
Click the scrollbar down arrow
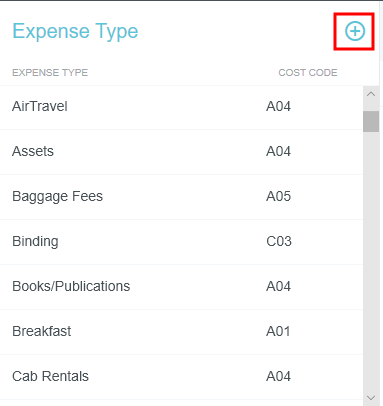tap(371, 398)
